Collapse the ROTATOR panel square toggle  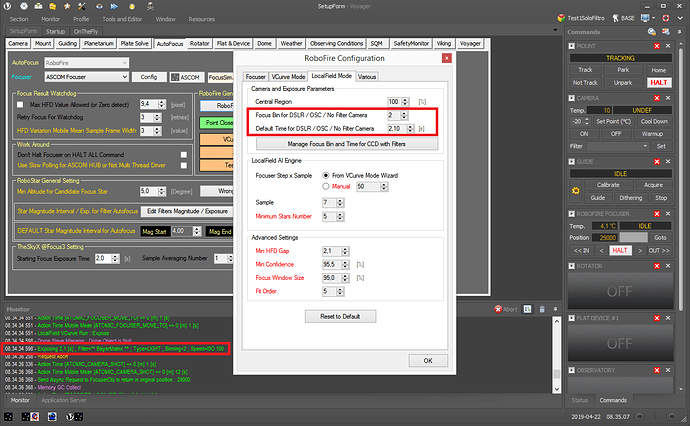pyautogui.click(x=572, y=266)
